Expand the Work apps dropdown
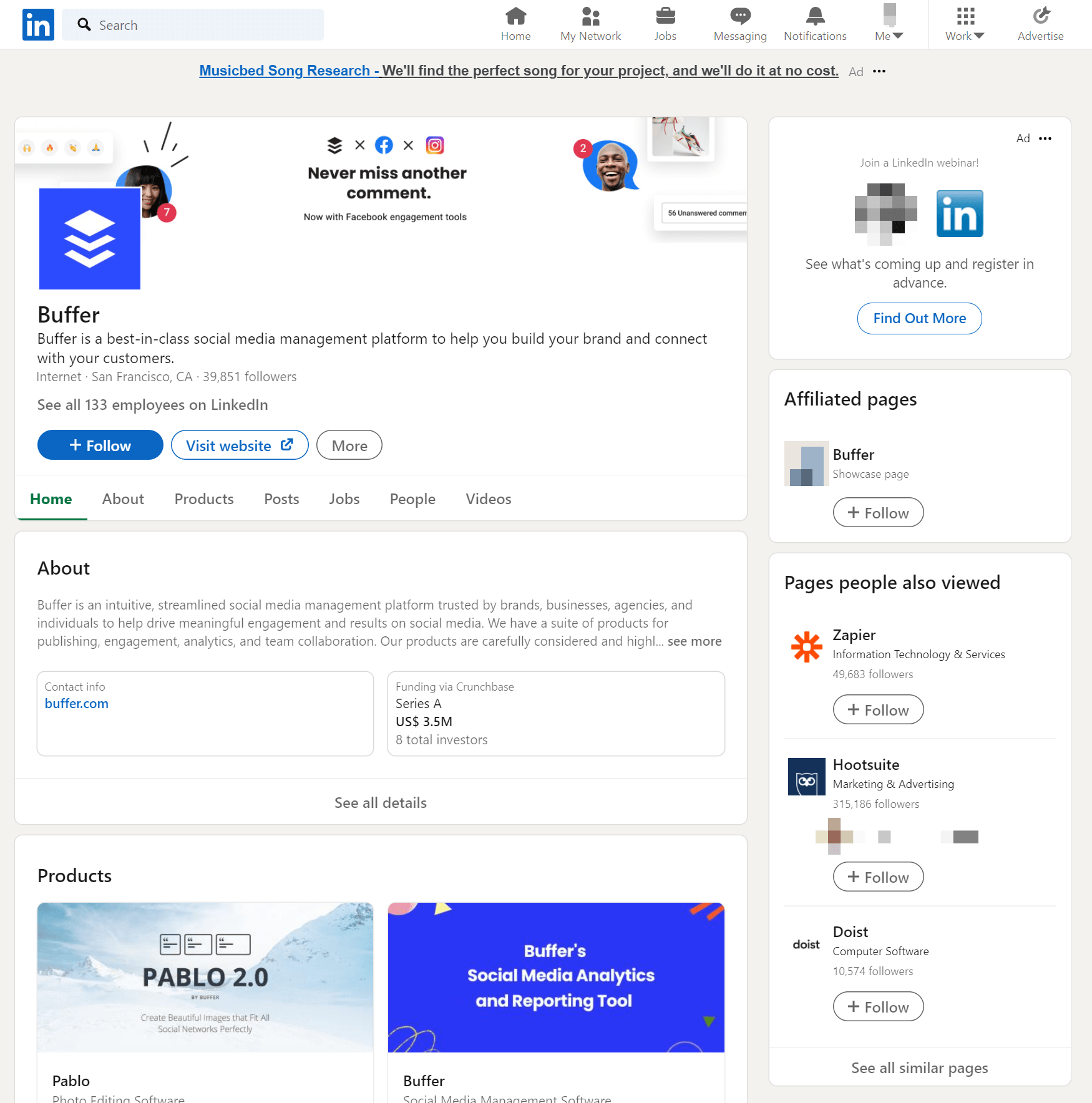The height and width of the screenshot is (1103, 1092). (x=965, y=24)
